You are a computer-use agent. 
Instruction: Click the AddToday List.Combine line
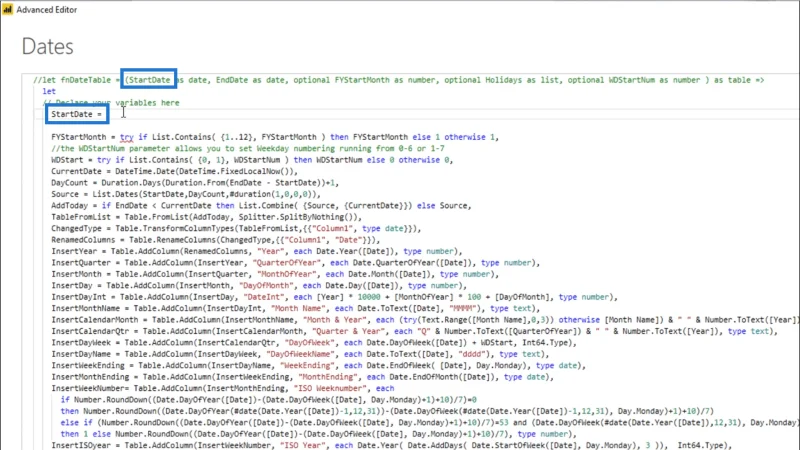click(261, 206)
